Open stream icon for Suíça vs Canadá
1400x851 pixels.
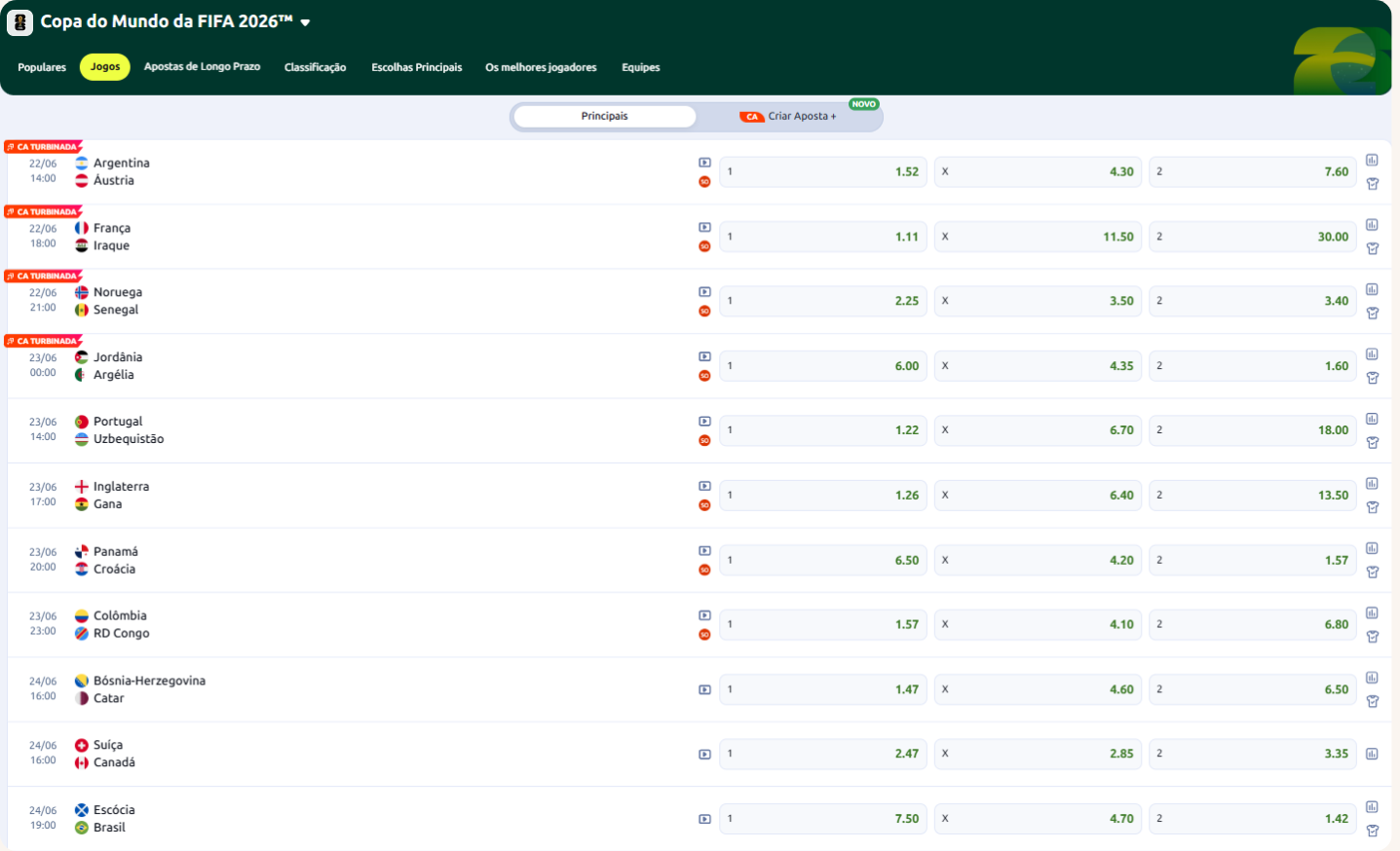click(x=704, y=755)
